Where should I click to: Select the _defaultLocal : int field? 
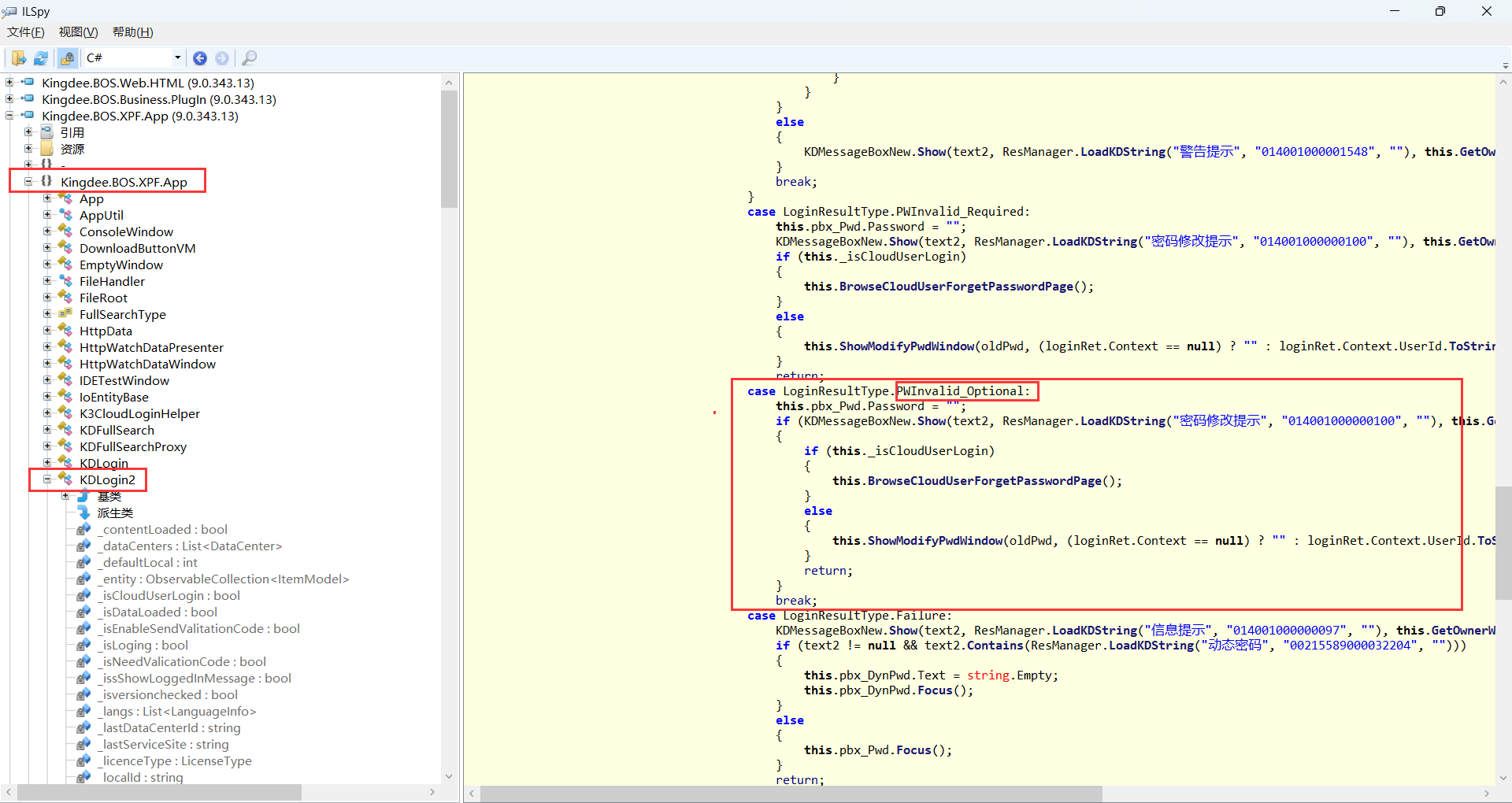pos(147,562)
